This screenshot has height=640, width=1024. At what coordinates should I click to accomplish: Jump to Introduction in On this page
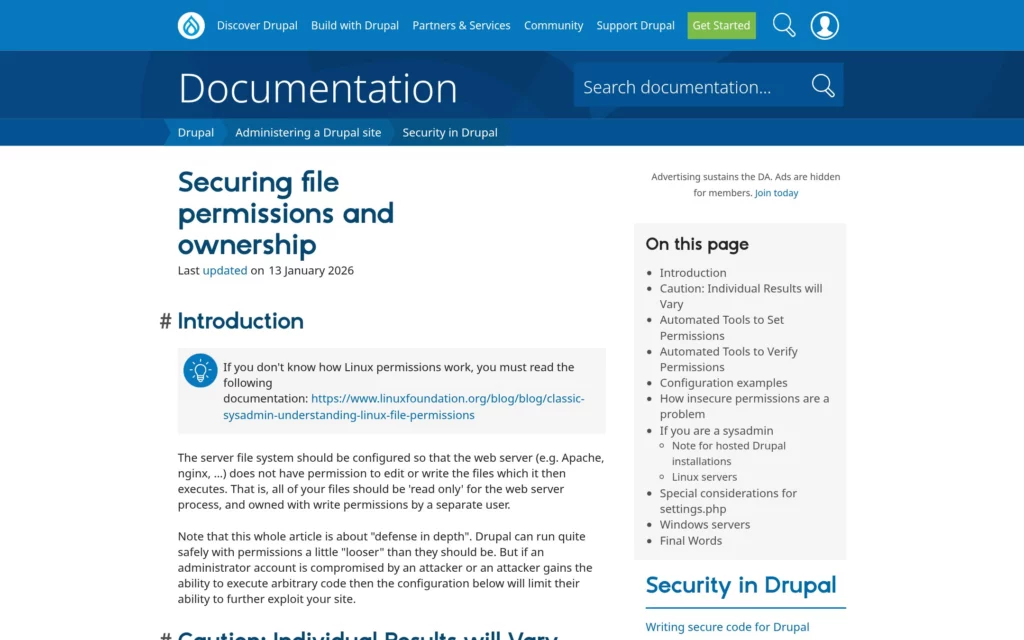point(692,272)
